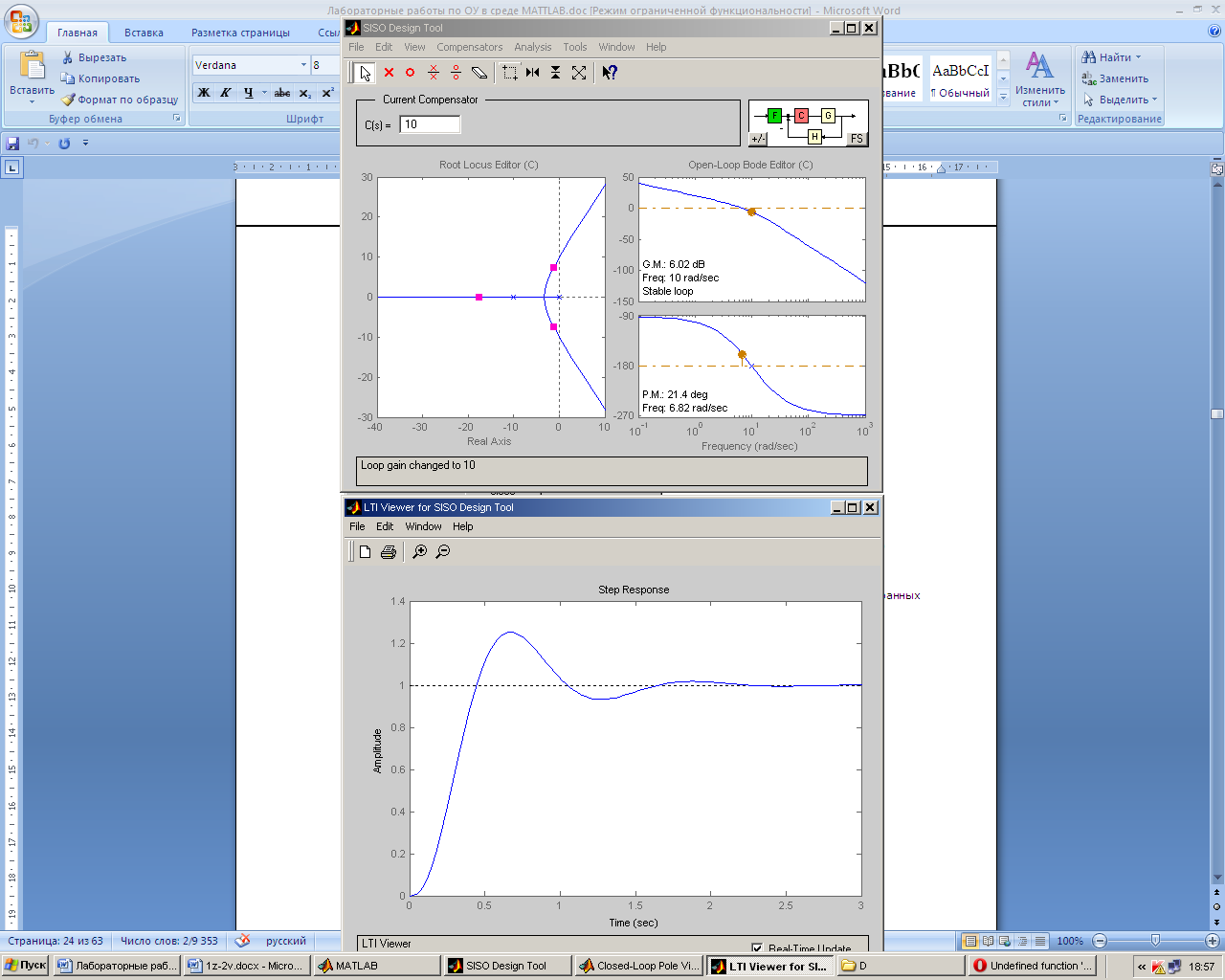Viewport: 1225px width, 980px height.
Task: Expand the Выделить (Select) dropdown
Action: (x=1154, y=100)
